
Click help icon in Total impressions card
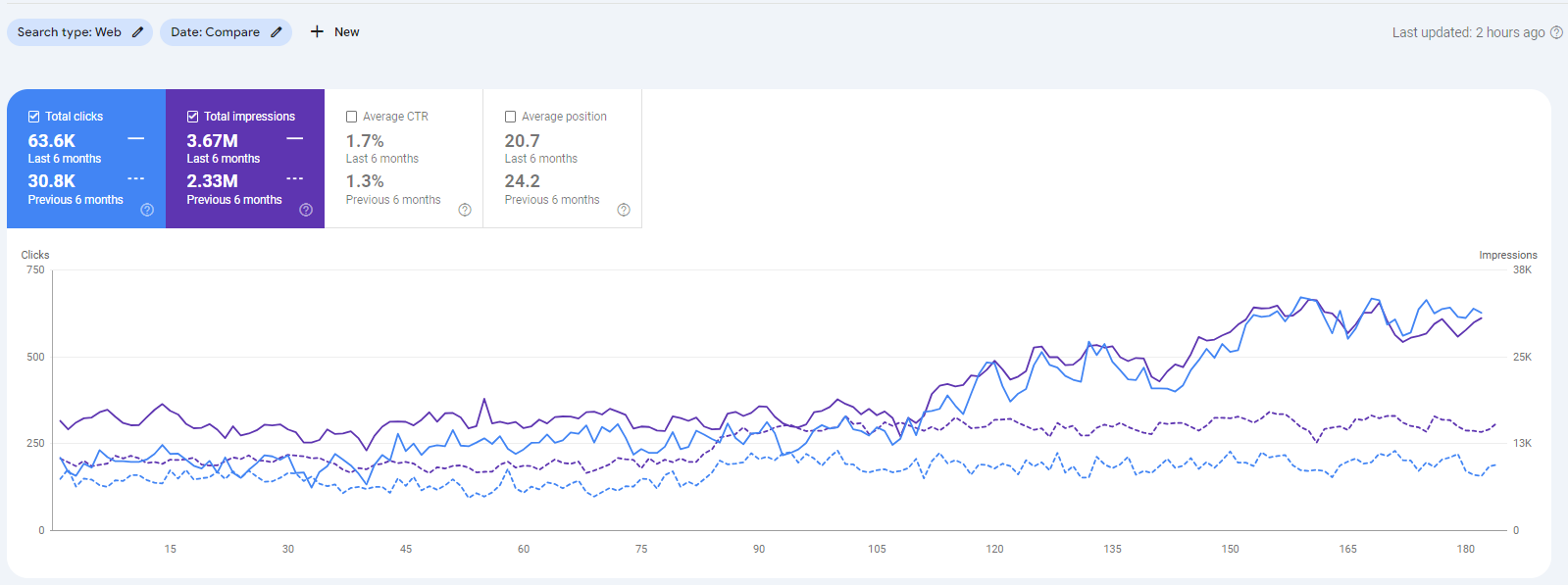point(306,210)
